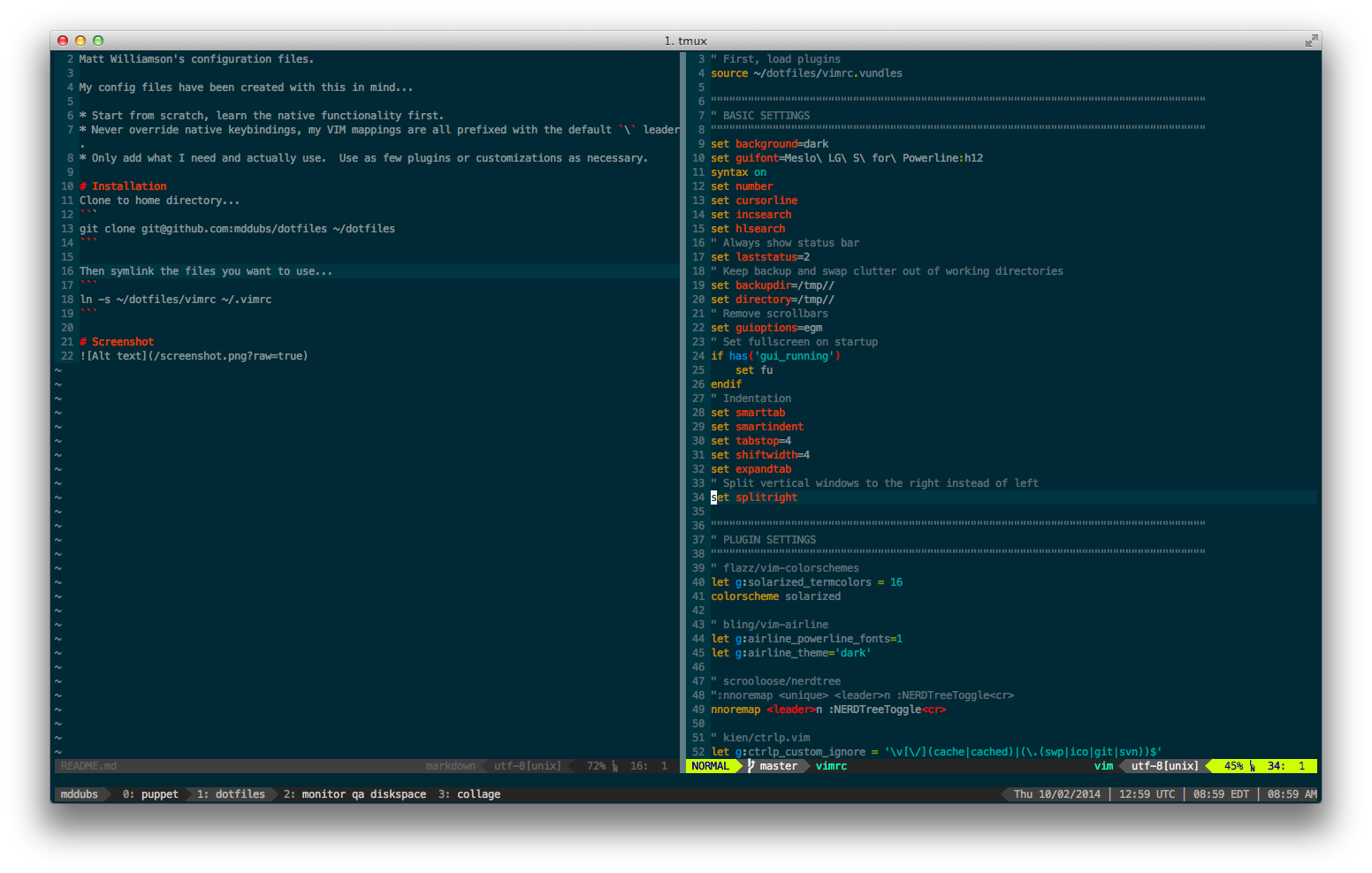Click the vimrc filename in the statusline
Viewport: 1372px width, 873px height.
click(x=831, y=766)
